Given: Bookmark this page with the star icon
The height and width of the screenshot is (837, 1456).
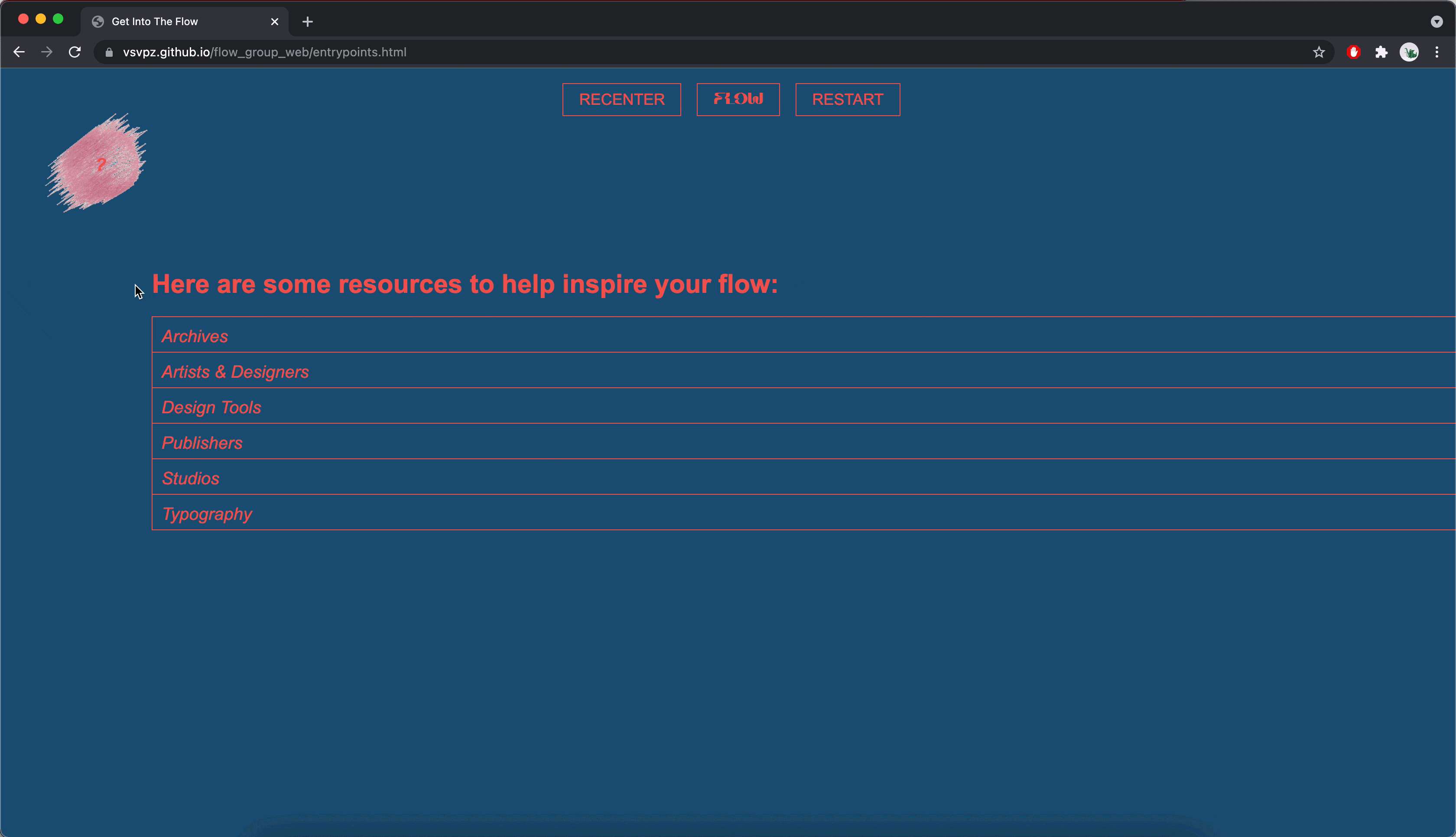Looking at the screenshot, I should [1319, 52].
